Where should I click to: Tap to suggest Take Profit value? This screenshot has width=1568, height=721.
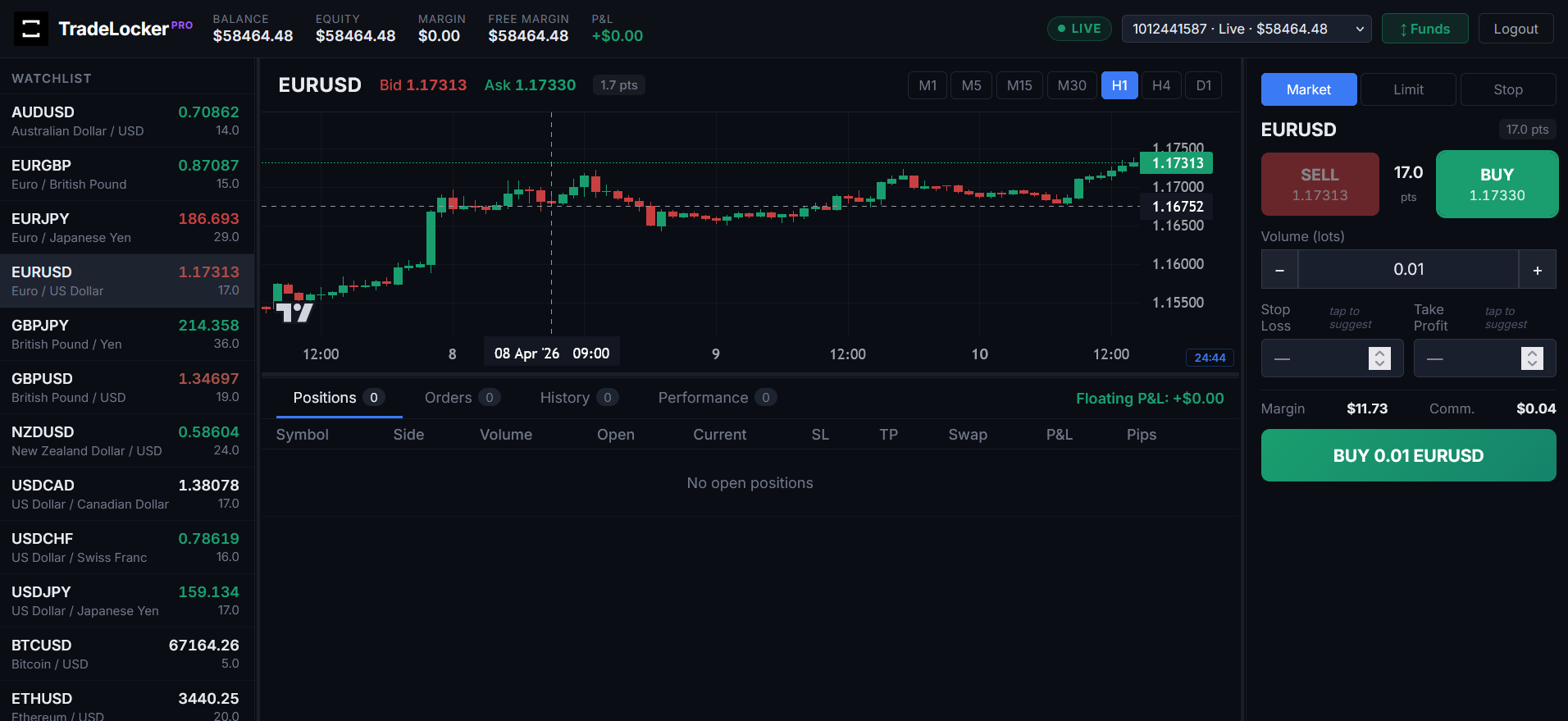pyautogui.click(x=1506, y=318)
